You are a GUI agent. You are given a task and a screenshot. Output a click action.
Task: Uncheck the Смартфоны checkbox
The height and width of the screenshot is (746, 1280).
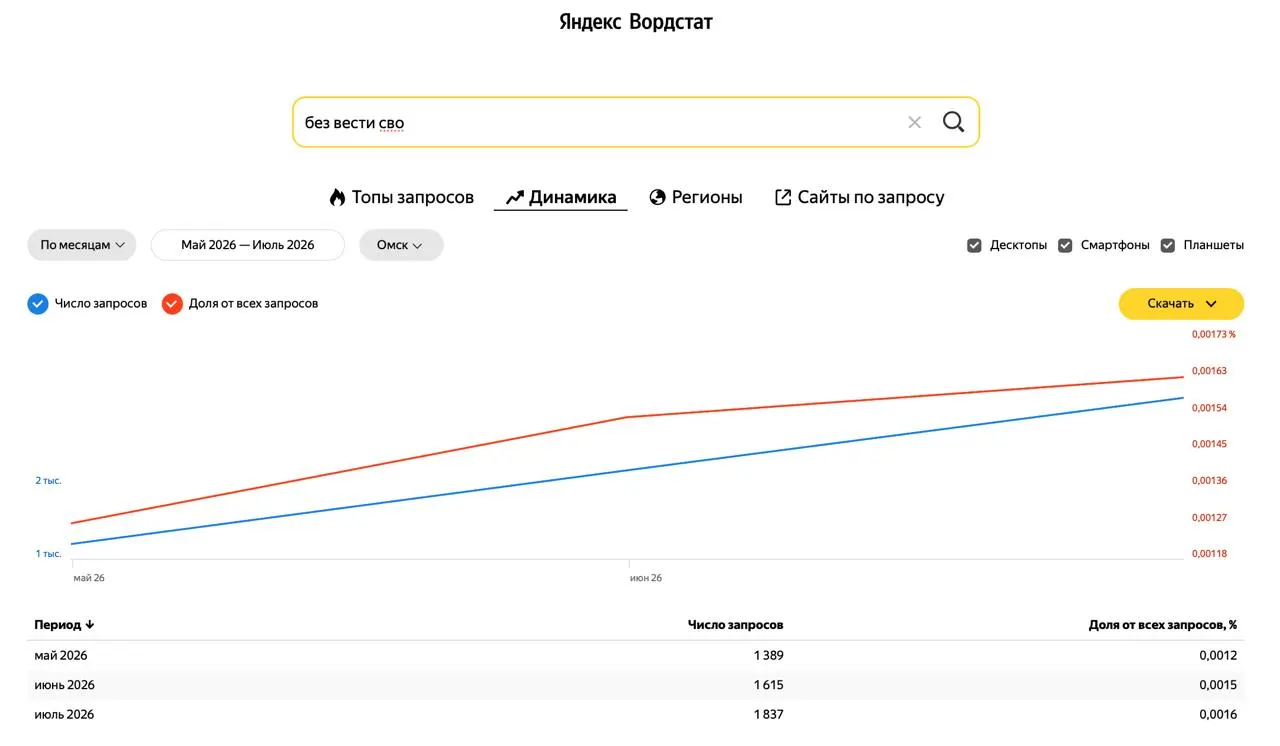1065,245
